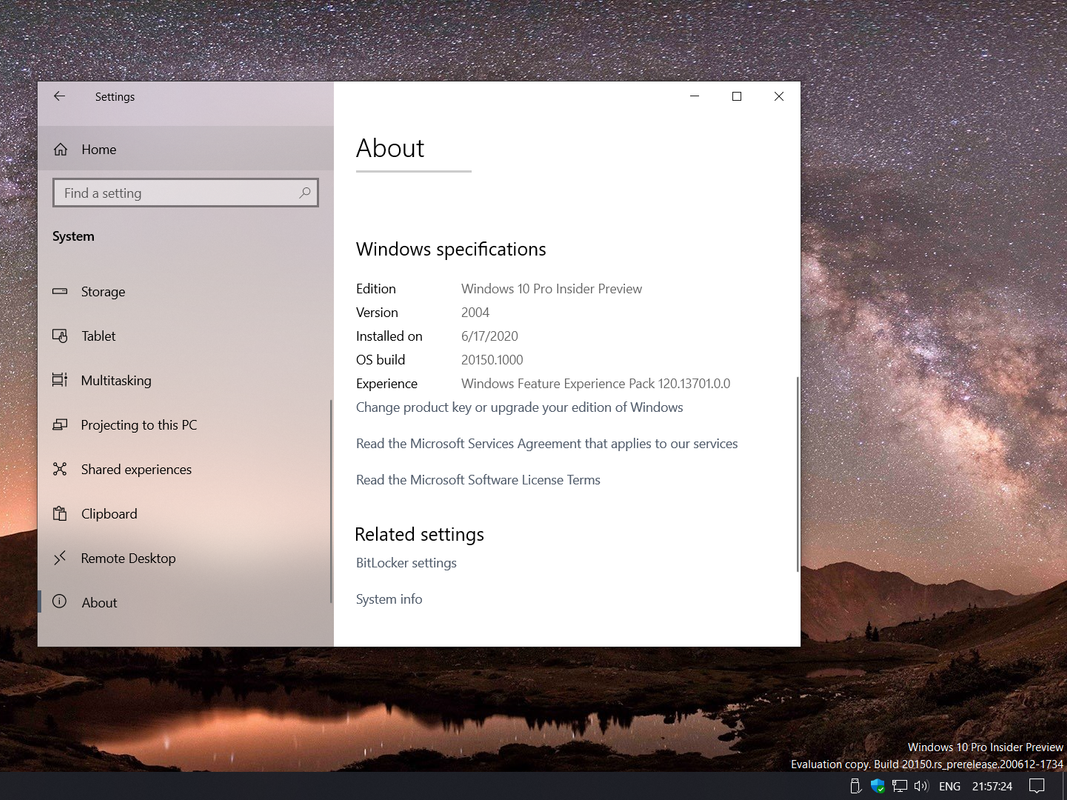Read the Microsoft Services Agreement link
Viewport: 1067px width, 800px height.
point(546,444)
